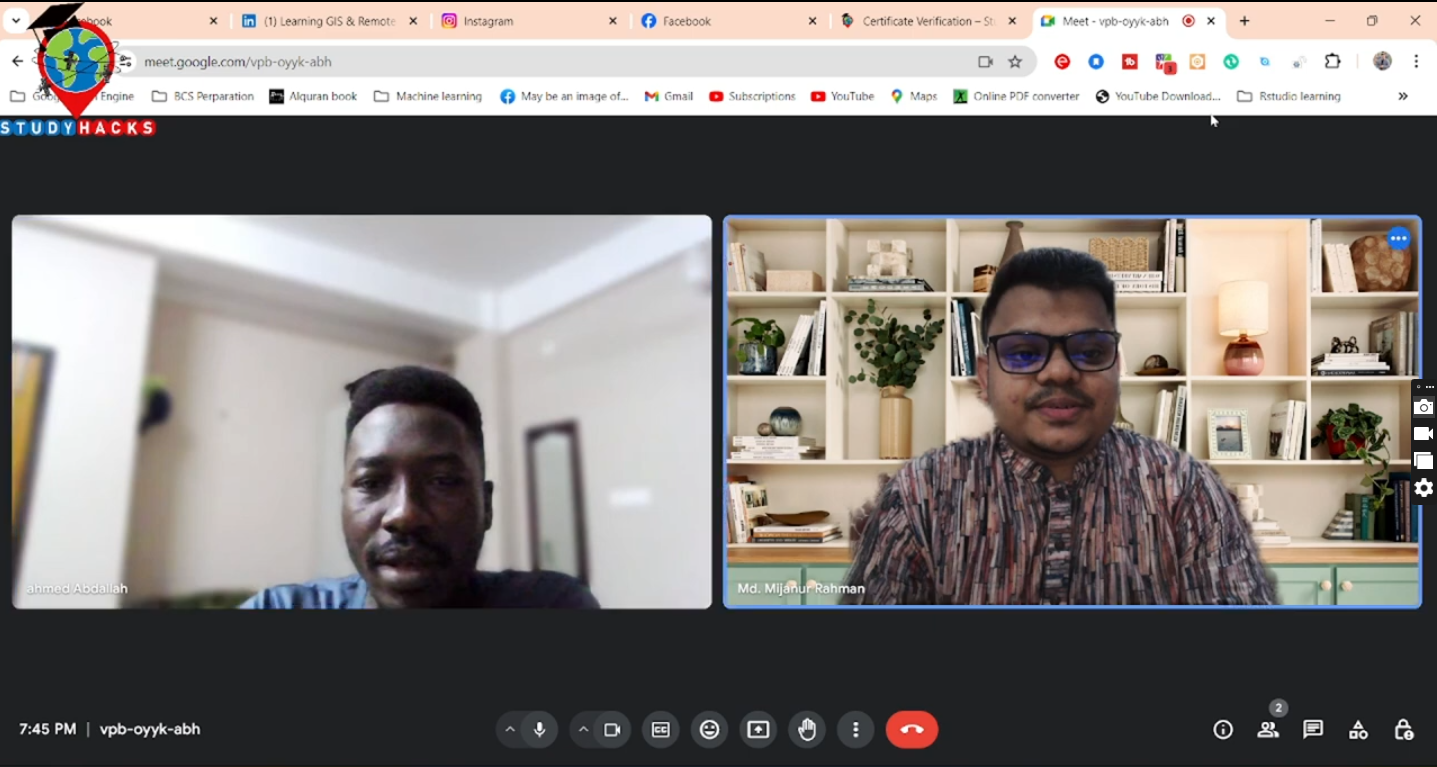This screenshot has width=1437, height=767.
Task: Open 'May be an image of...' bookmark
Action: pyautogui.click(x=564, y=97)
